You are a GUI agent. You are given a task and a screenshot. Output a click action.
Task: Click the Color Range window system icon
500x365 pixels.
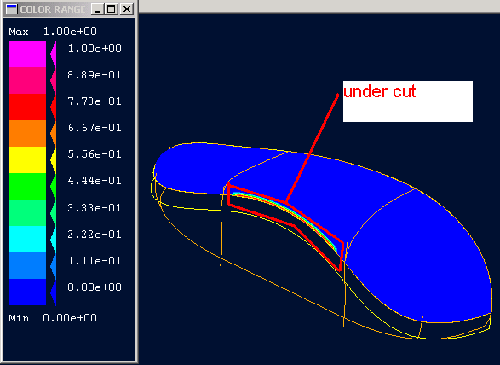11,9
